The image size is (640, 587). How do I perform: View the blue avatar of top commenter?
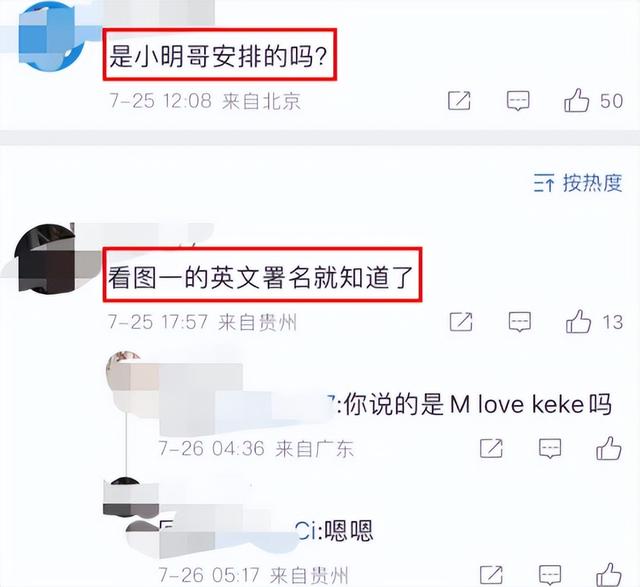[51, 35]
